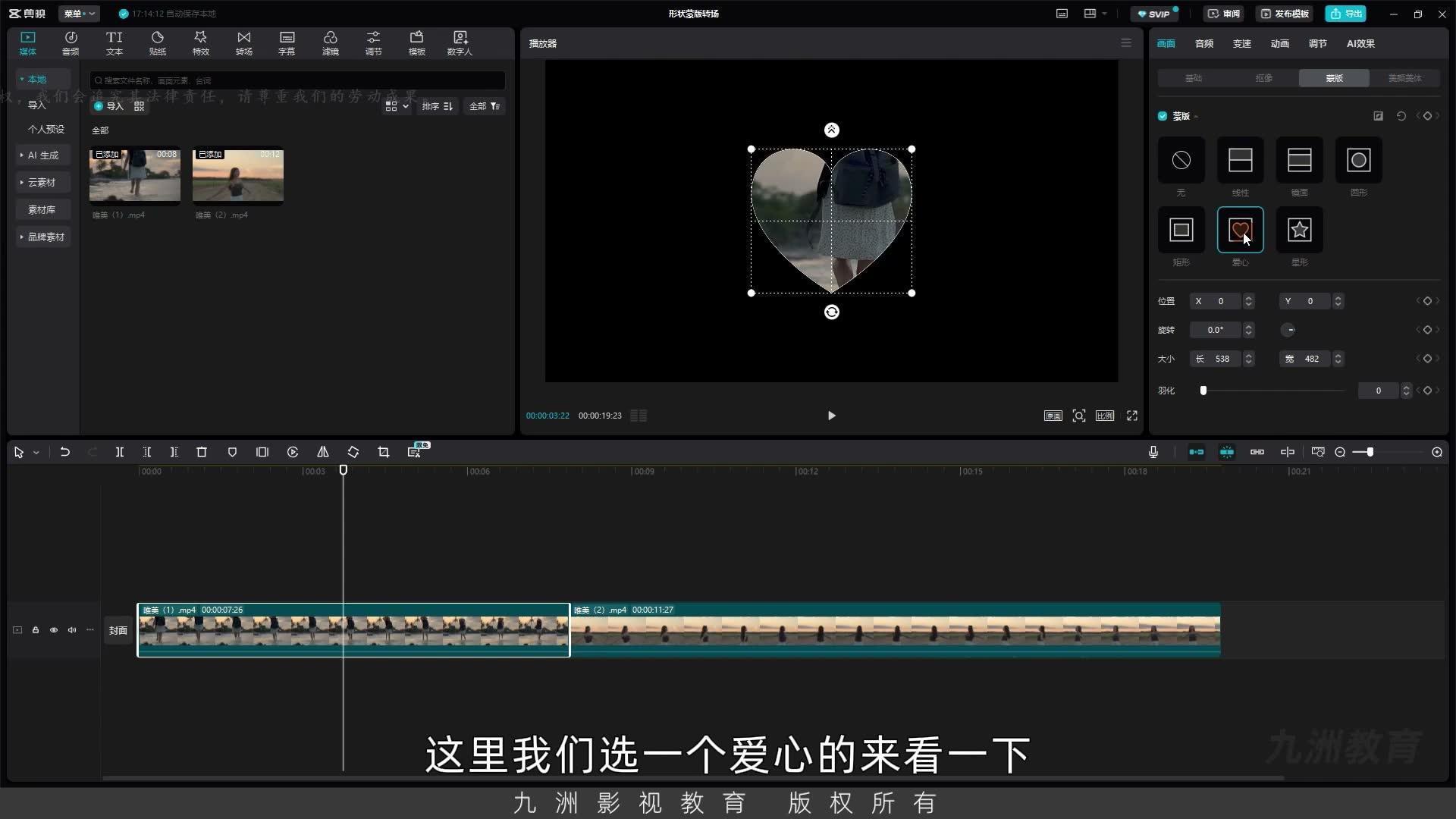Open the 转场 transitions panel
The width and height of the screenshot is (1456, 819).
point(243,43)
